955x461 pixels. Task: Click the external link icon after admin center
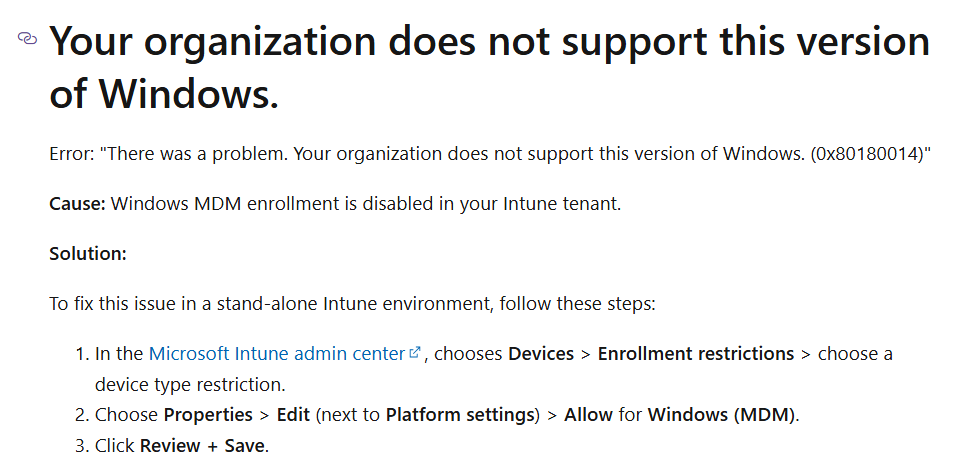click(x=415, y=353)
